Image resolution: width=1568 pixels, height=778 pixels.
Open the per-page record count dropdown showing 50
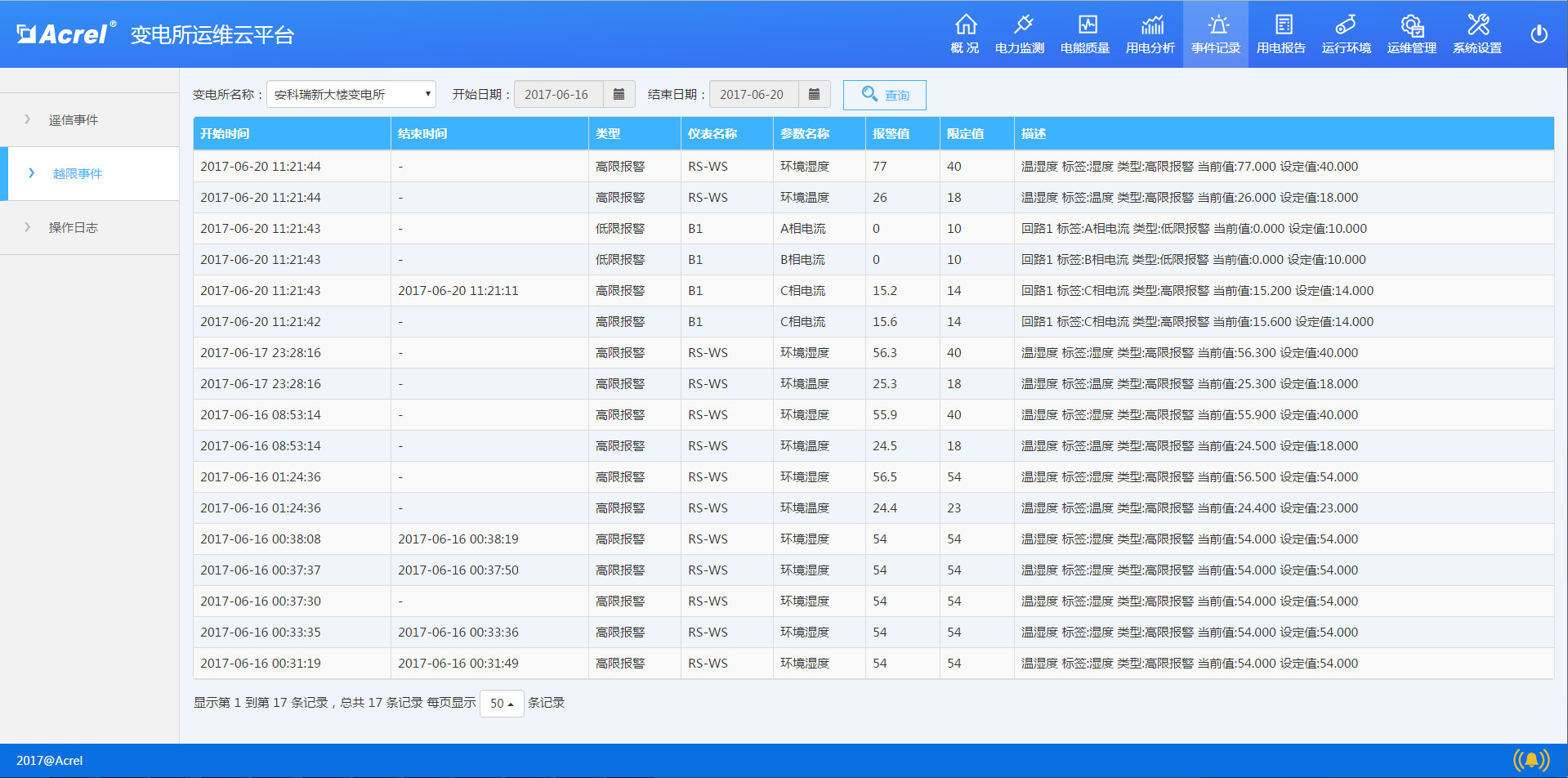501,703
